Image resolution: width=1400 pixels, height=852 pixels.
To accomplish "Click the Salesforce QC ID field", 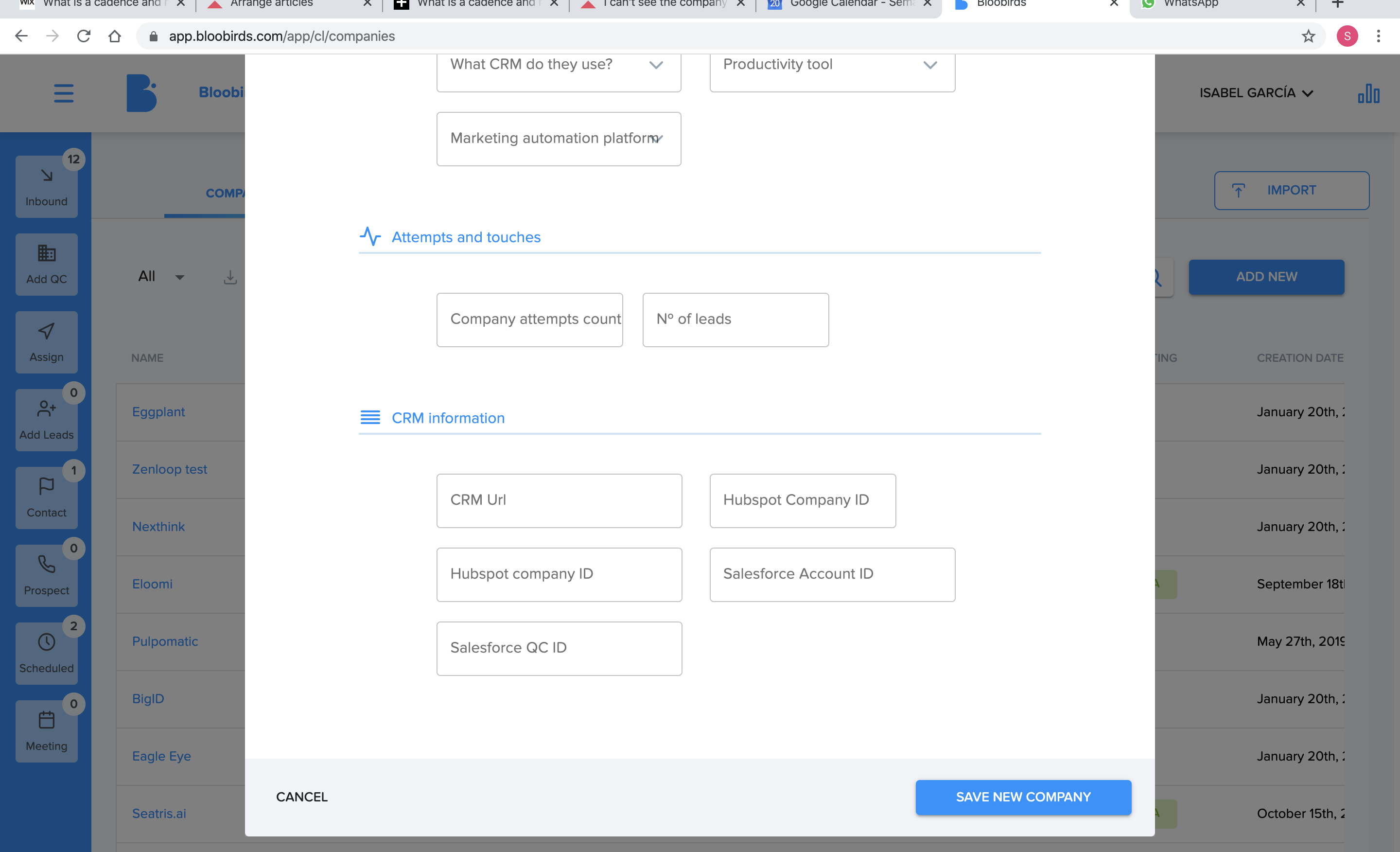I will pyautogui.click(x=559, y=649).
